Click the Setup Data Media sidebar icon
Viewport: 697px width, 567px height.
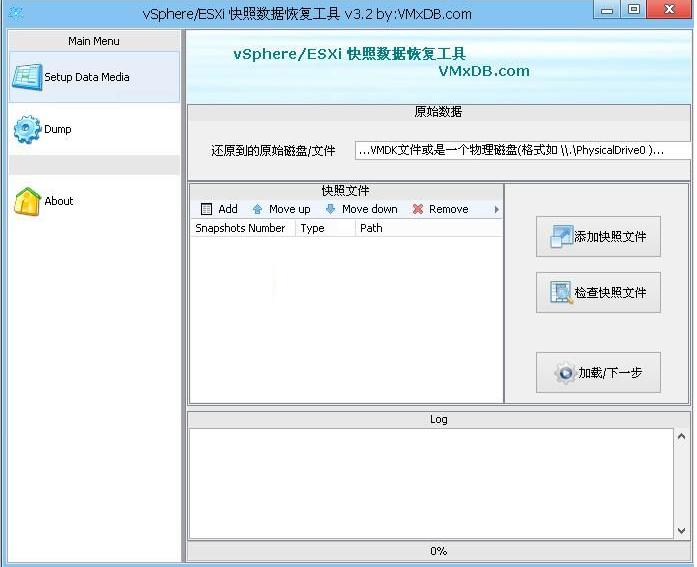pos(27,78)
